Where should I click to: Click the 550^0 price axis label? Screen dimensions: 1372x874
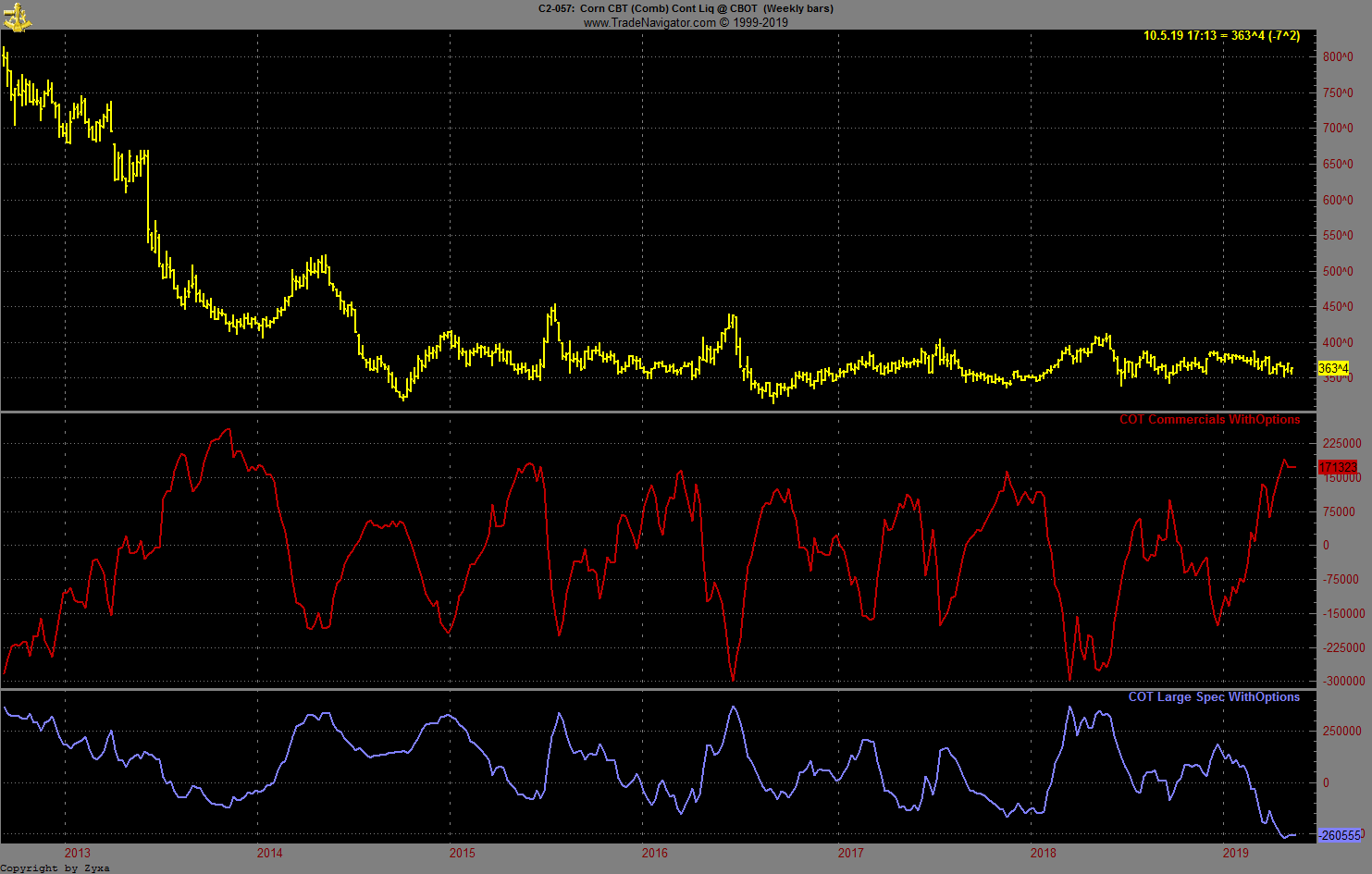[x=1338, y=236]
